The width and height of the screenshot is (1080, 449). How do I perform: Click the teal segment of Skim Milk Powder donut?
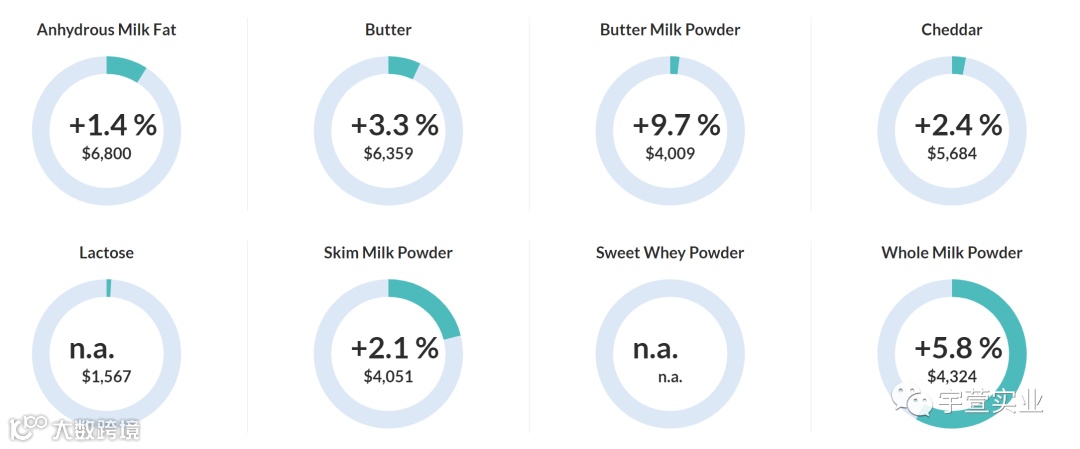coord(430,303)
